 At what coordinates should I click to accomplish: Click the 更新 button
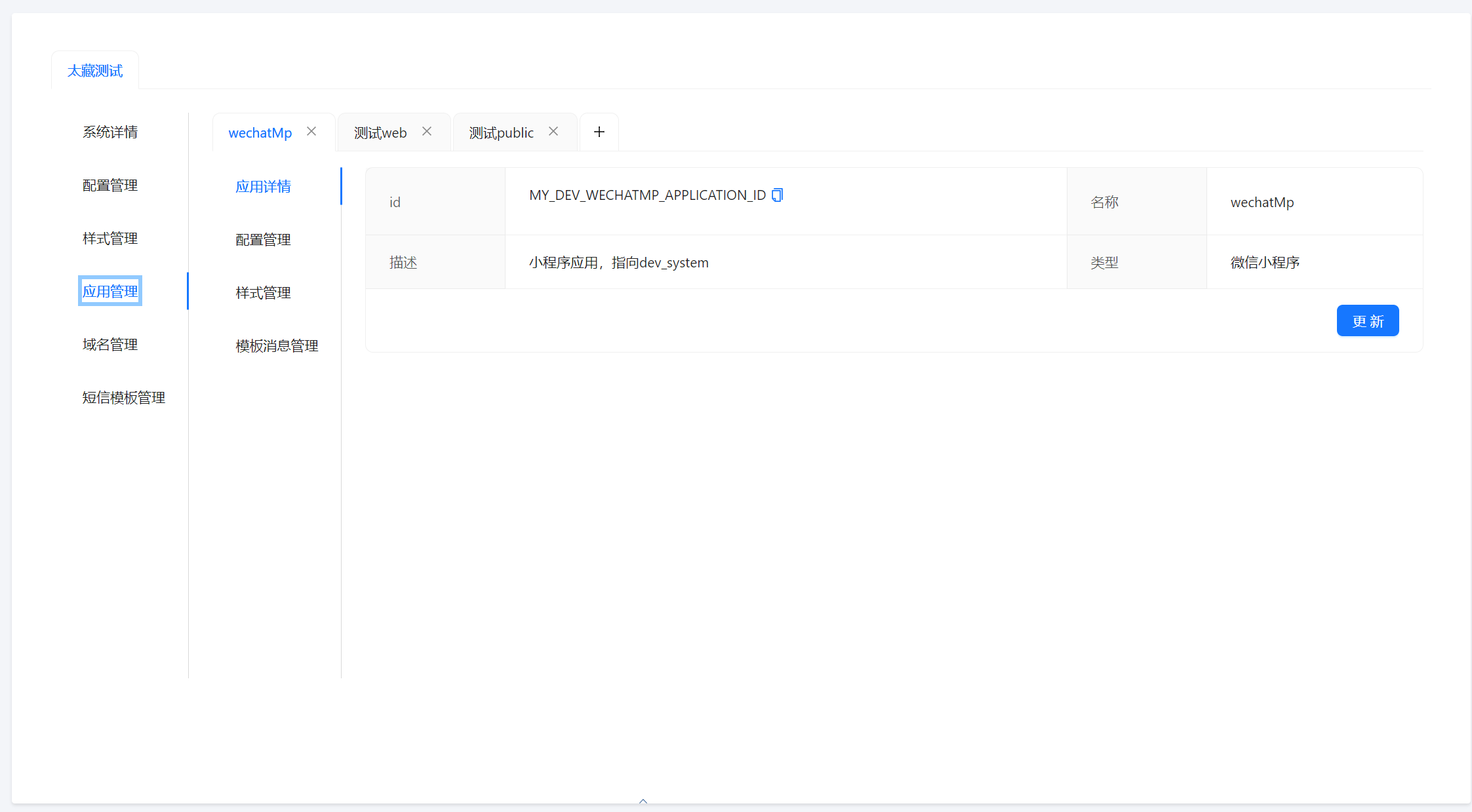(1367, 320)
